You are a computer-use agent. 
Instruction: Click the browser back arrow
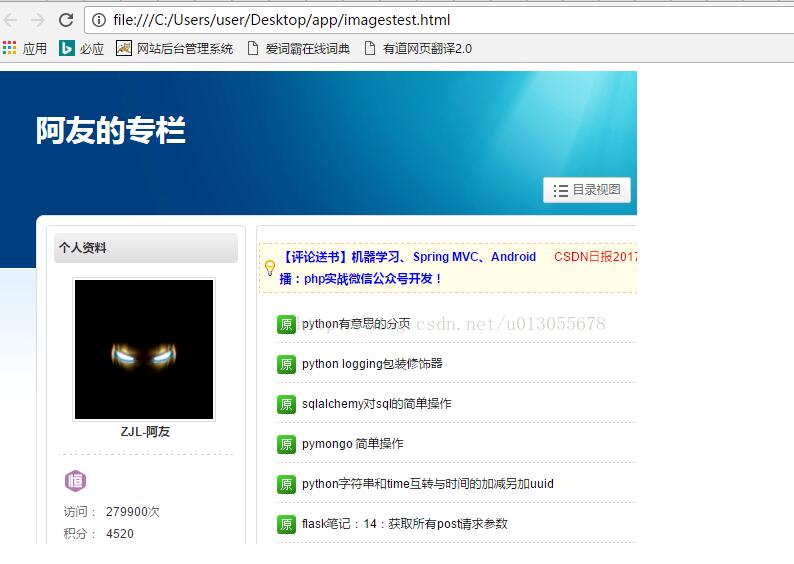10,20
